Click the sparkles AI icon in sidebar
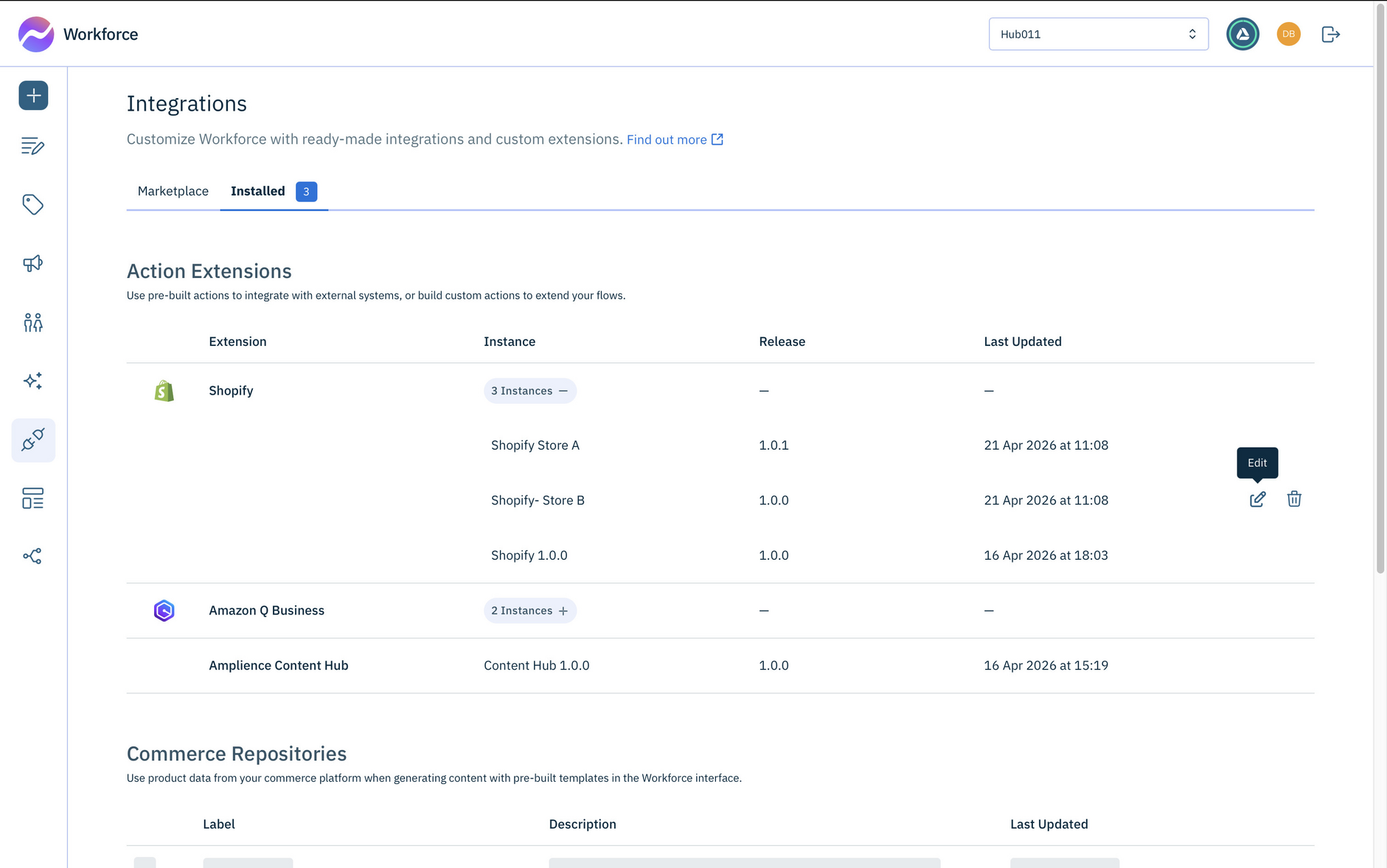The height and width of the screenshot is (868, 1387). tap(33, 381)
